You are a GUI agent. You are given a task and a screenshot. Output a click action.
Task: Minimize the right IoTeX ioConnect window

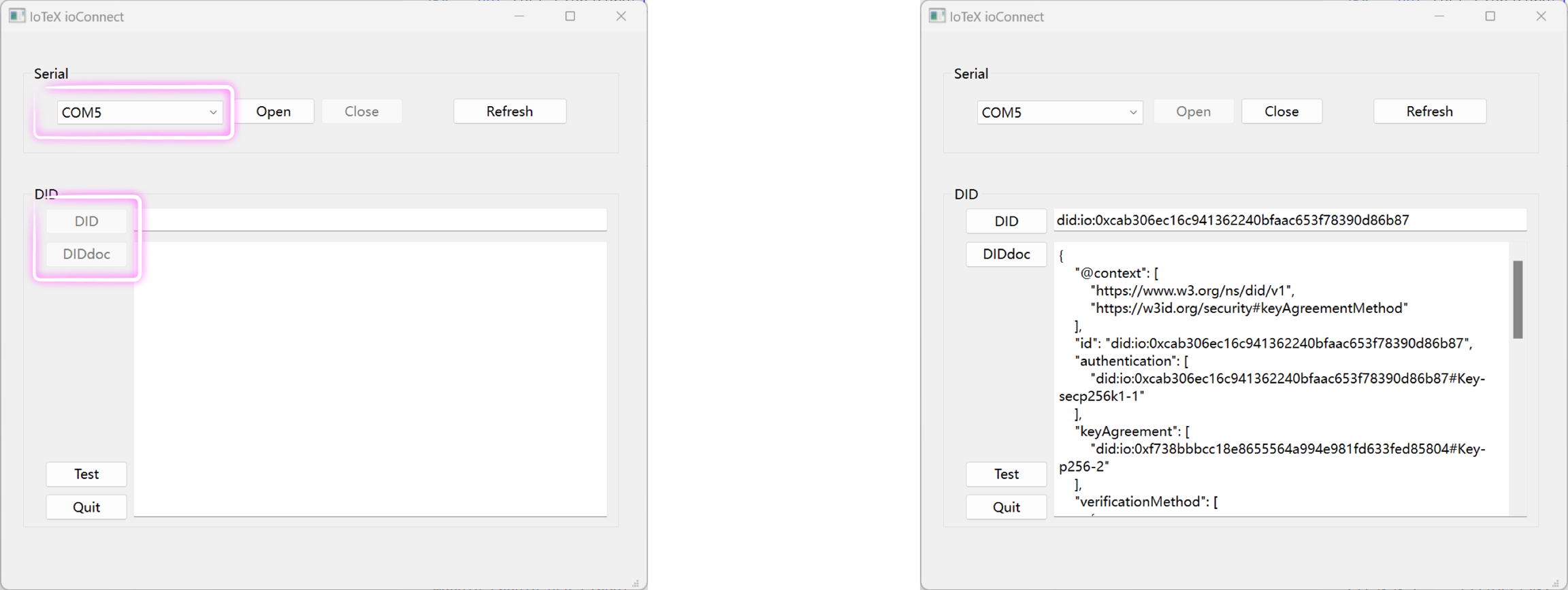(x=1439, y=16)
